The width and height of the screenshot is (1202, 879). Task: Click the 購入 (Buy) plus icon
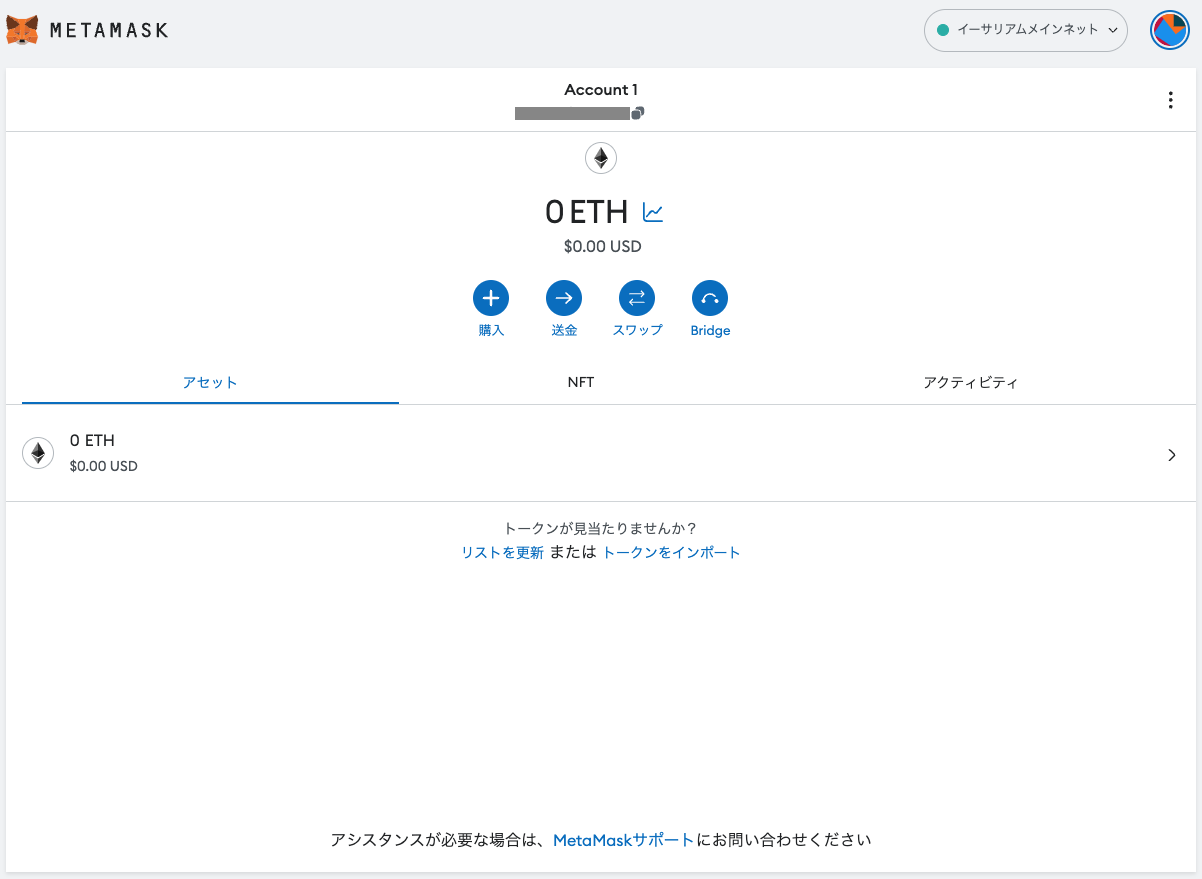point(491,298)
